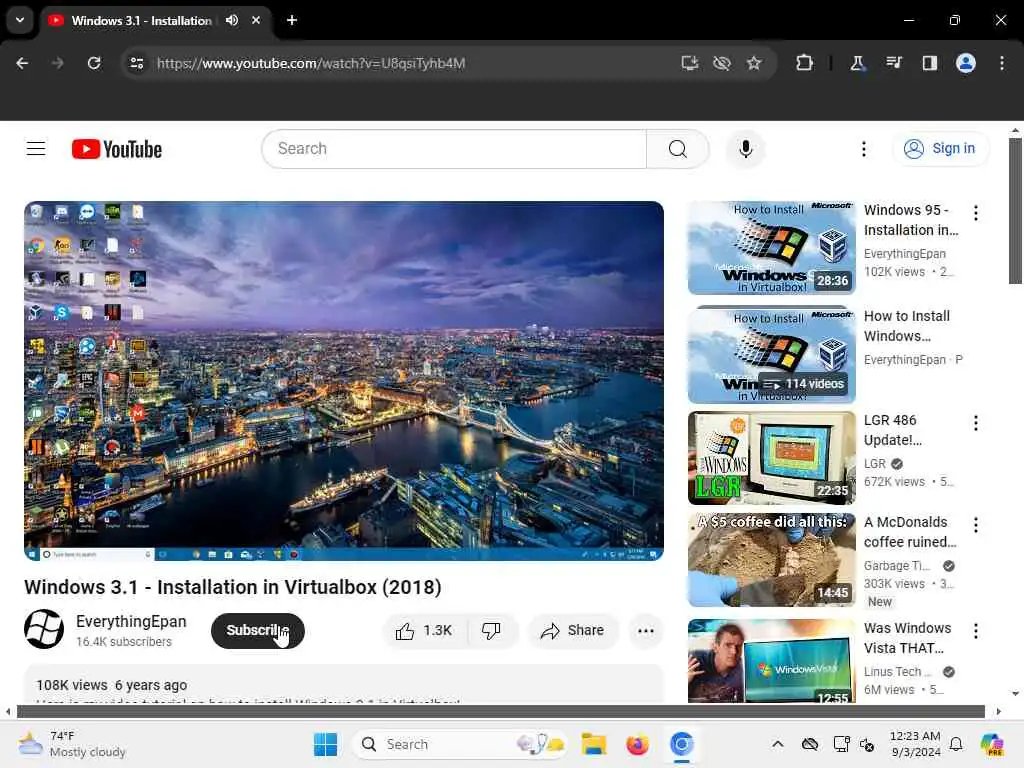1024x768 pixels.
Task: Dislike the video with thumbs down
Action: coord(492,631)
